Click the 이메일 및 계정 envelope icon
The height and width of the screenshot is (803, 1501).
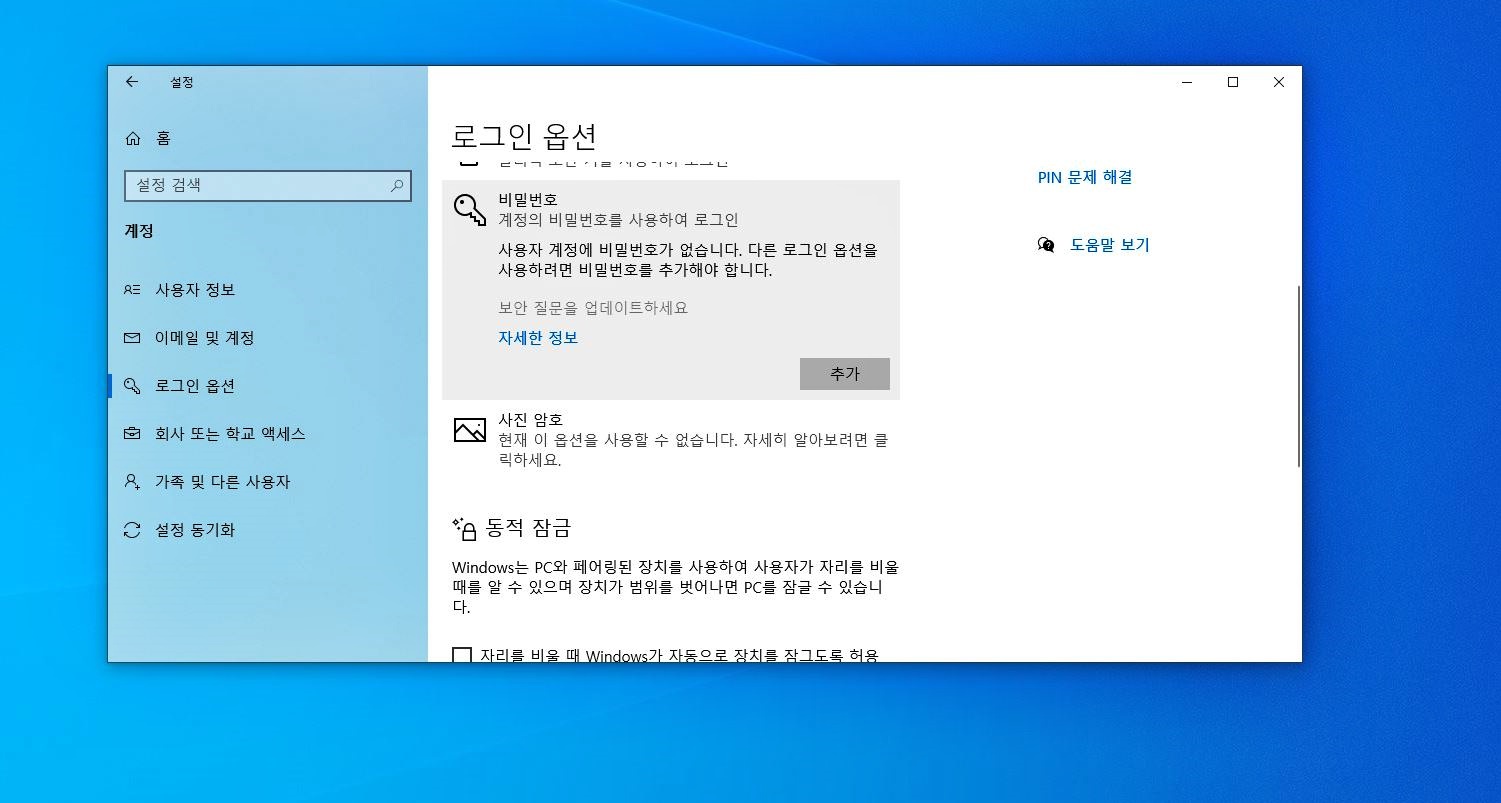pos(132,338)
